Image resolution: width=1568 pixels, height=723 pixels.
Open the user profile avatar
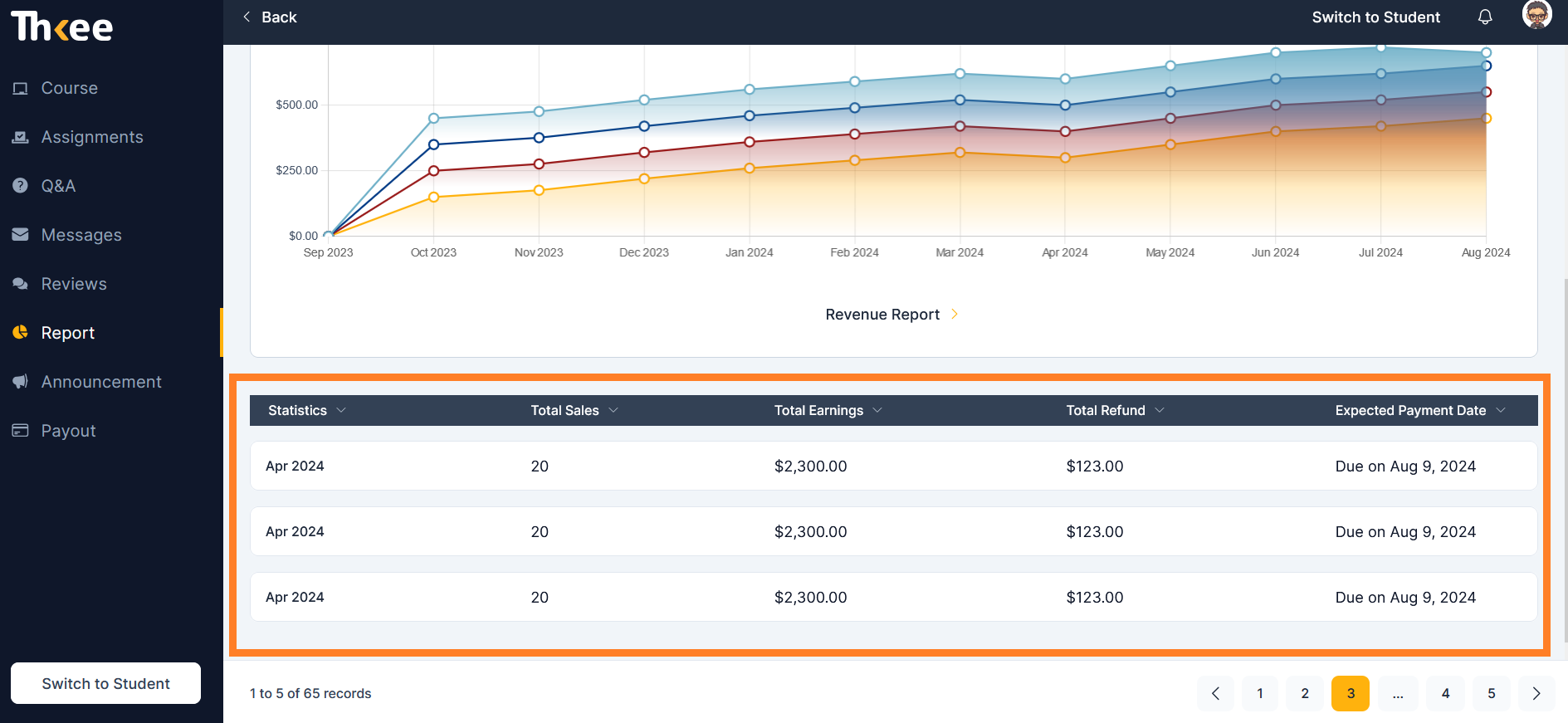tap(1536, 14)
